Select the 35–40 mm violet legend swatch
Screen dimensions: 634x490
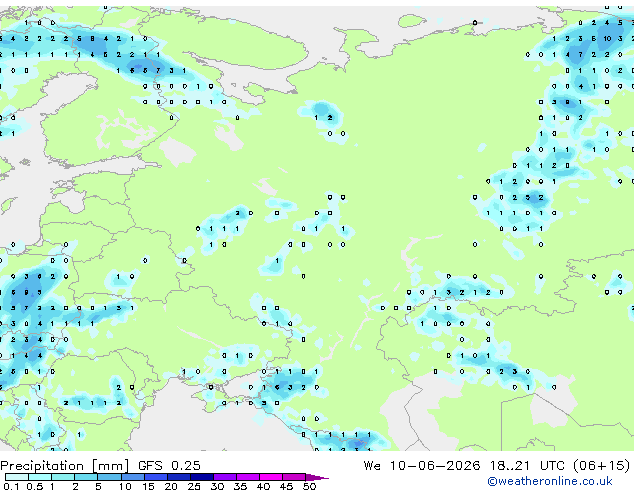pos(248,477)
